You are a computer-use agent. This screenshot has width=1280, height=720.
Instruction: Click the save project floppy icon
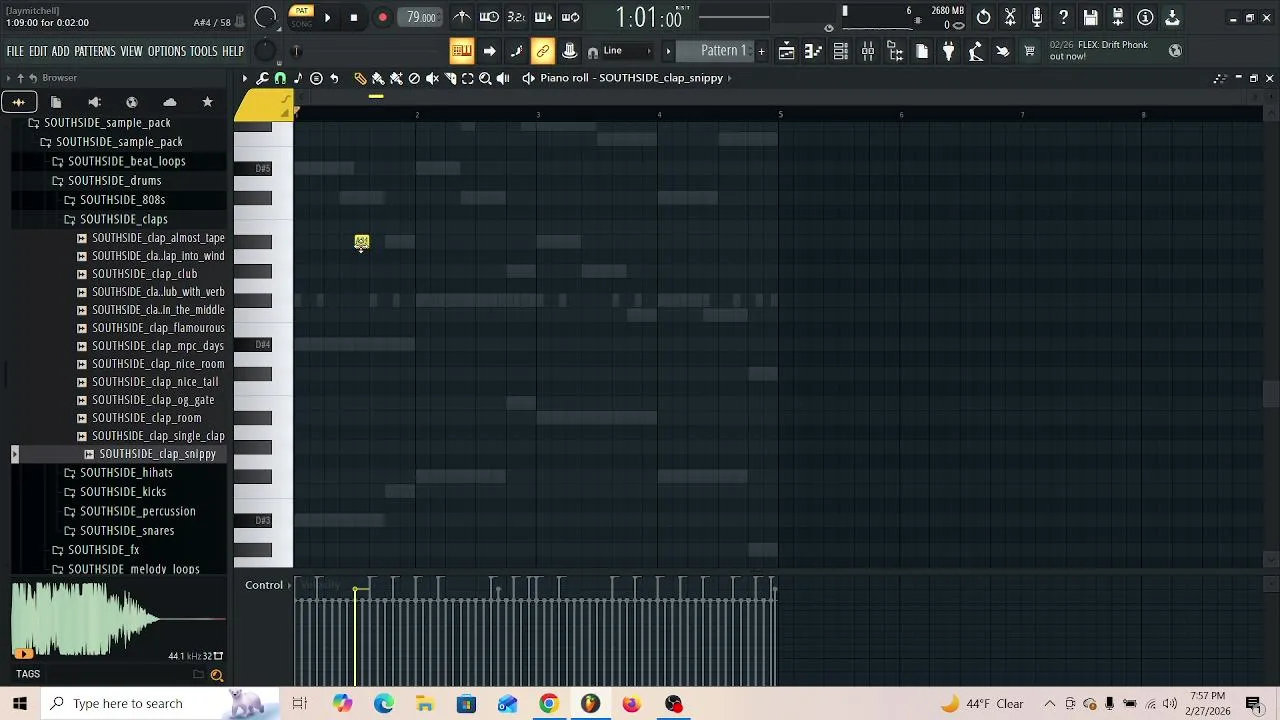[x=1091, y=17]
